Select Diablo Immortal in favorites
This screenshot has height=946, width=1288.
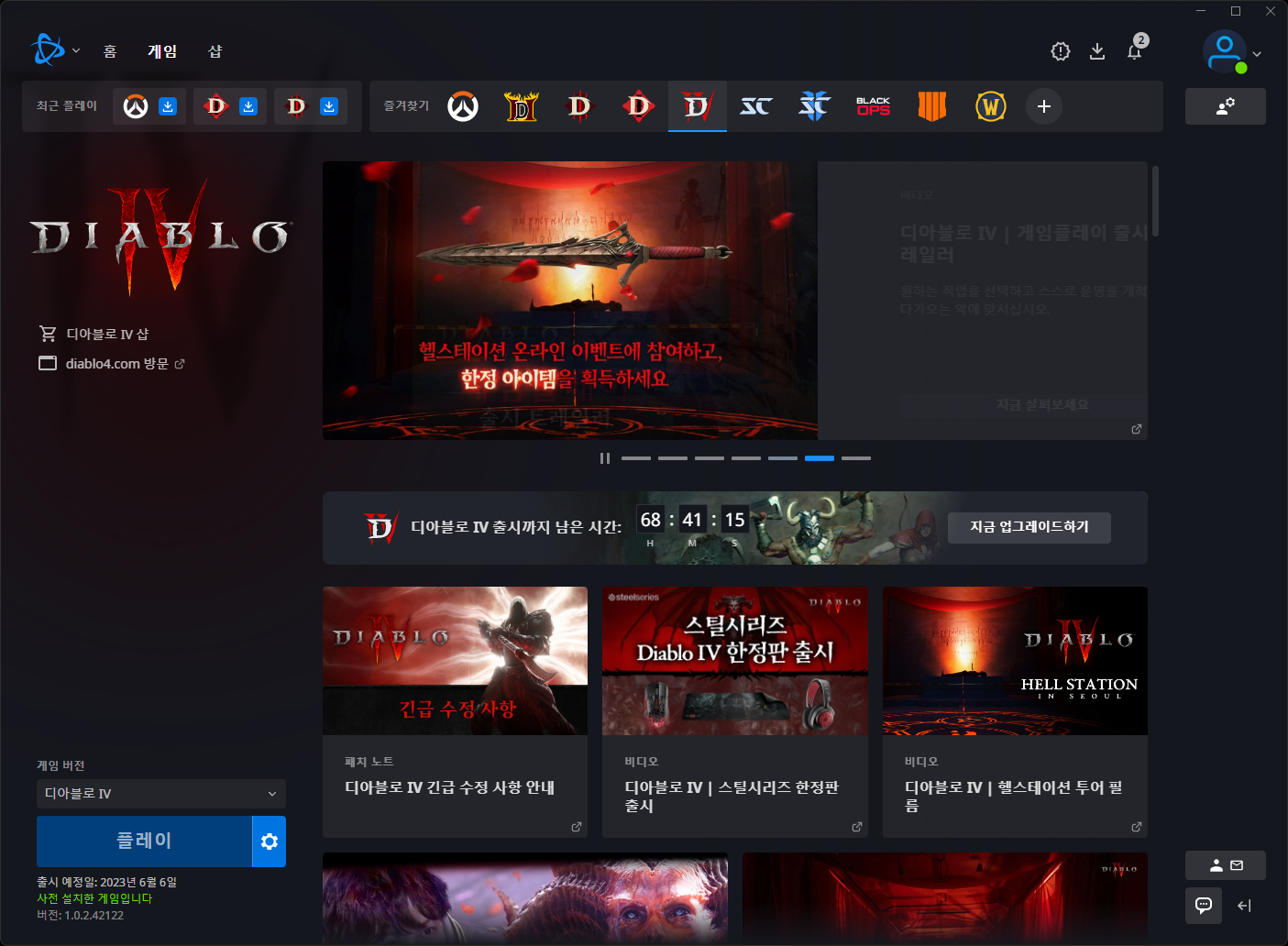(x=639, y=106)
